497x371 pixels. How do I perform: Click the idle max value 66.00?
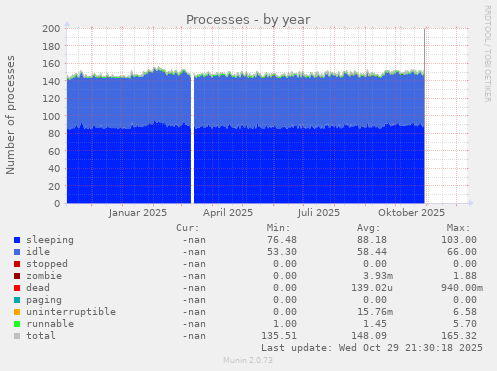tap(462, 252)
